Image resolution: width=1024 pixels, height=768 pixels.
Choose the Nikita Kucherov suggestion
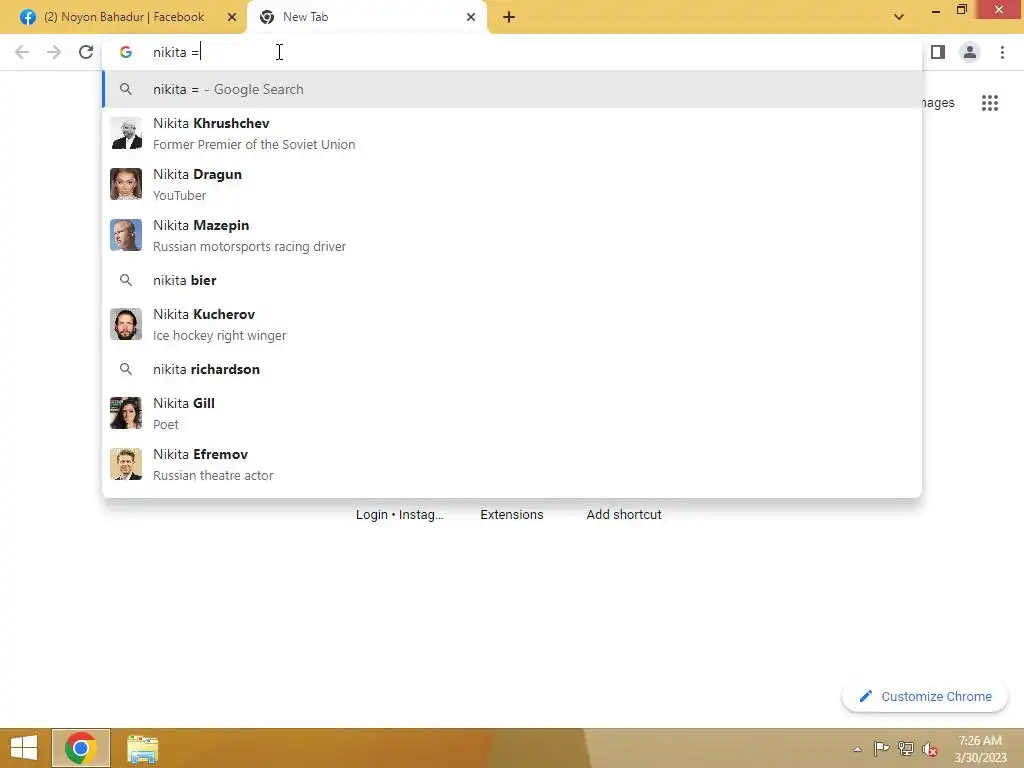coord(512,324)
